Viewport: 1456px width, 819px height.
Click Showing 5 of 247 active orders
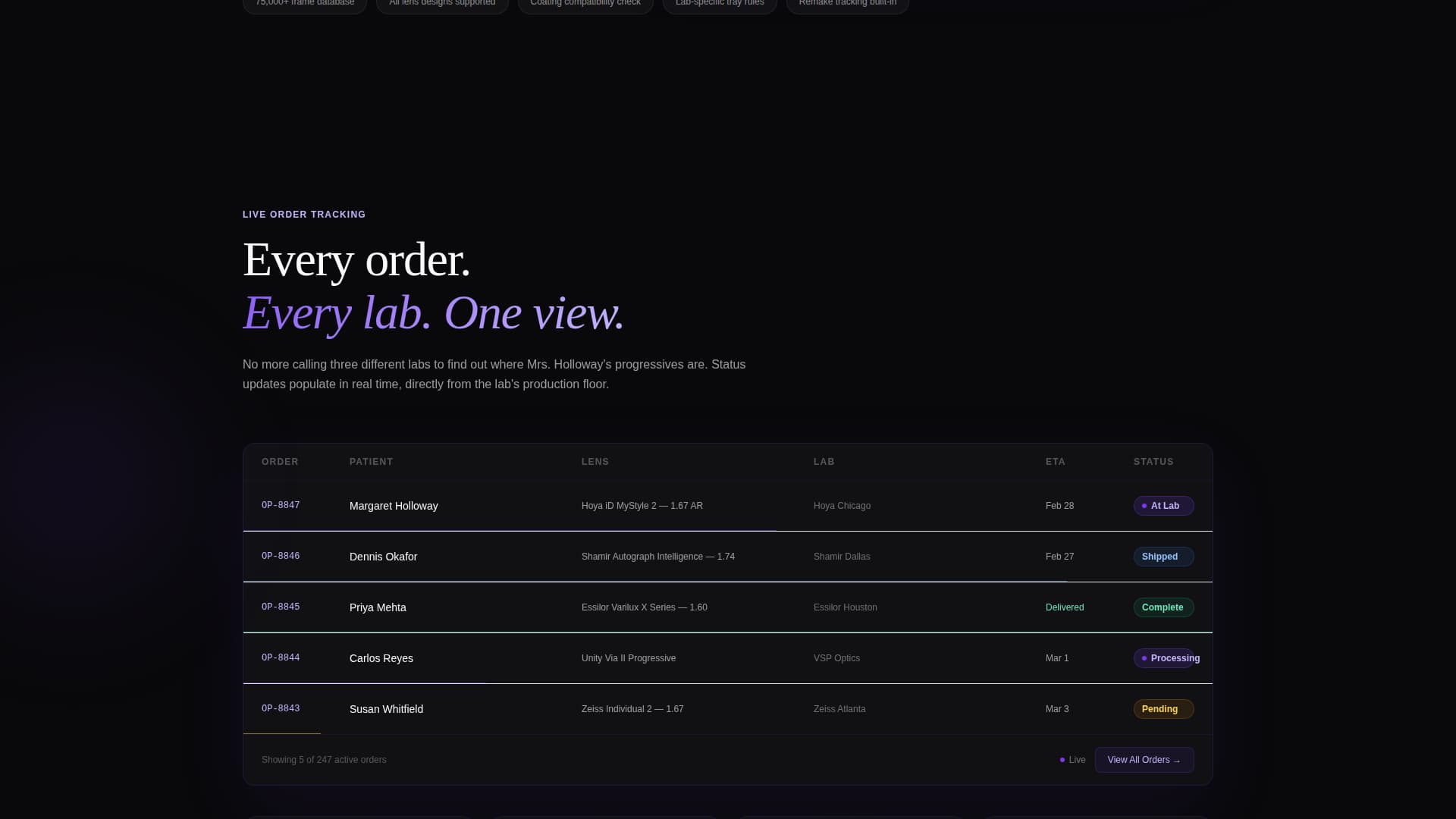(324, 760)
